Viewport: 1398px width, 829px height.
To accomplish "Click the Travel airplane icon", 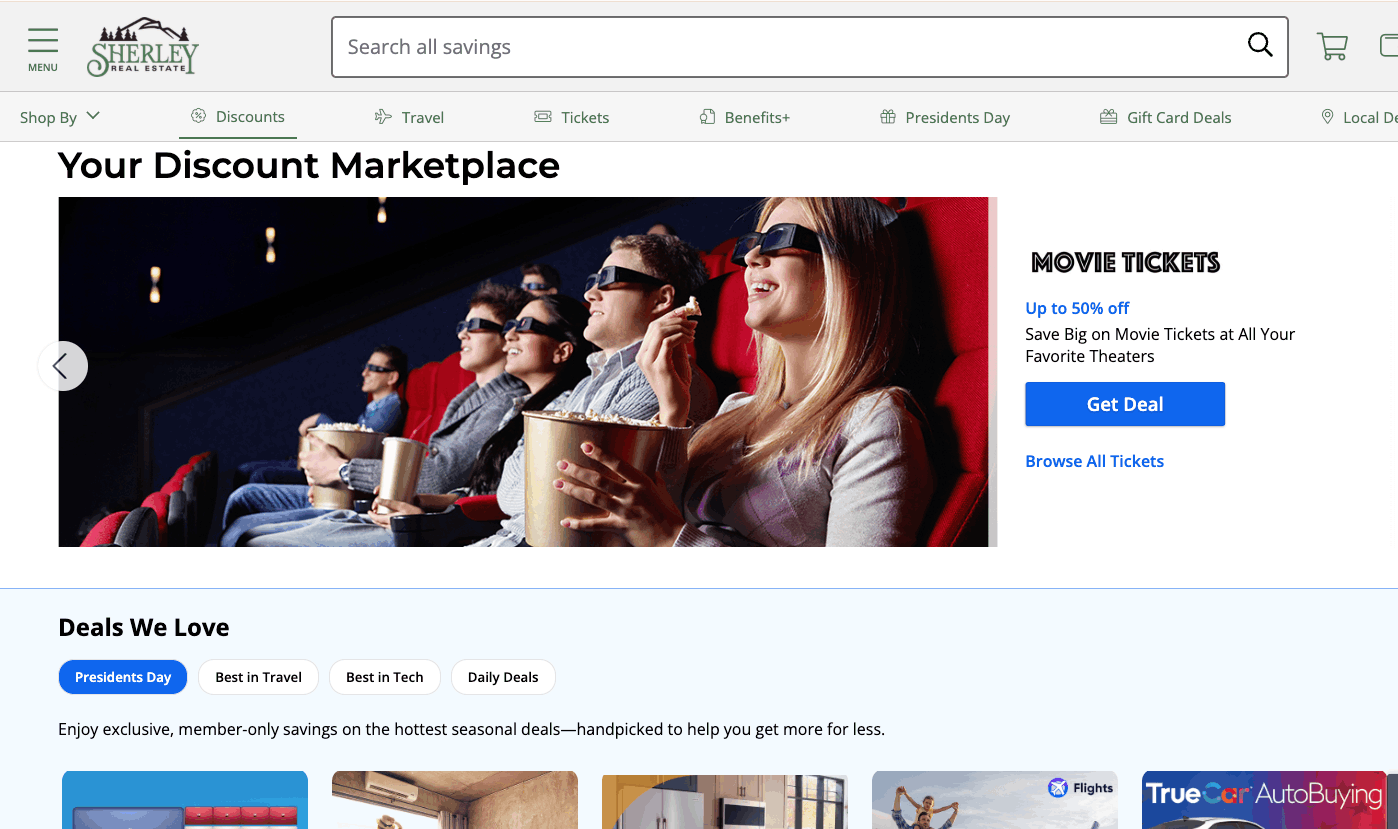I will (383, 117).
